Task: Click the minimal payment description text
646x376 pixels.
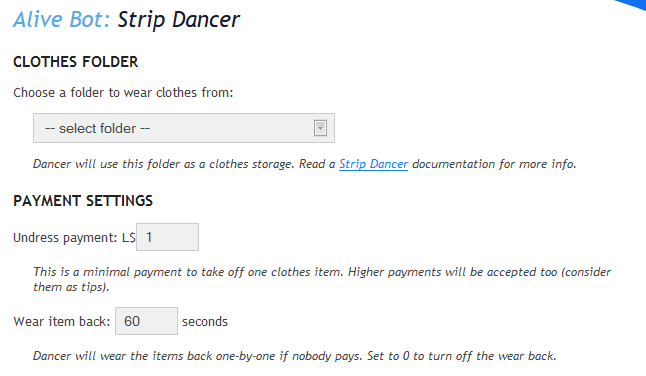Action: [322, 279]
